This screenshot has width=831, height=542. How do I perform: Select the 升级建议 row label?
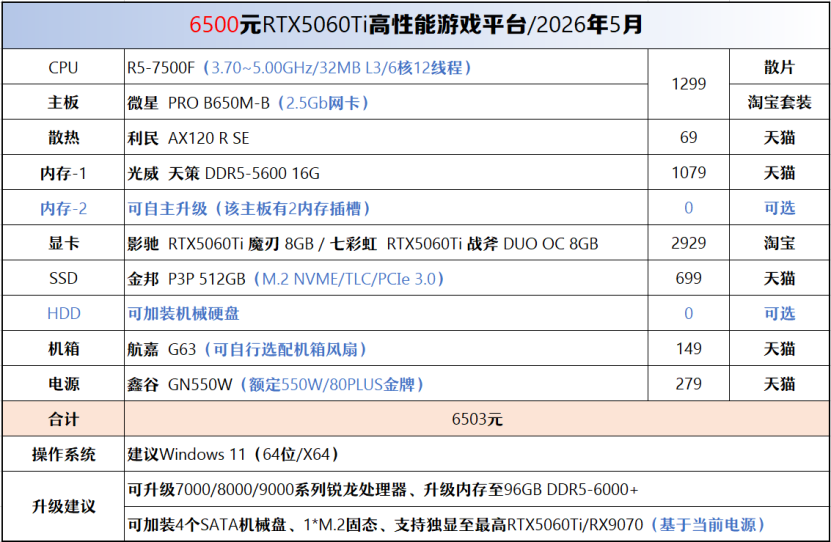tap(63, 507)
